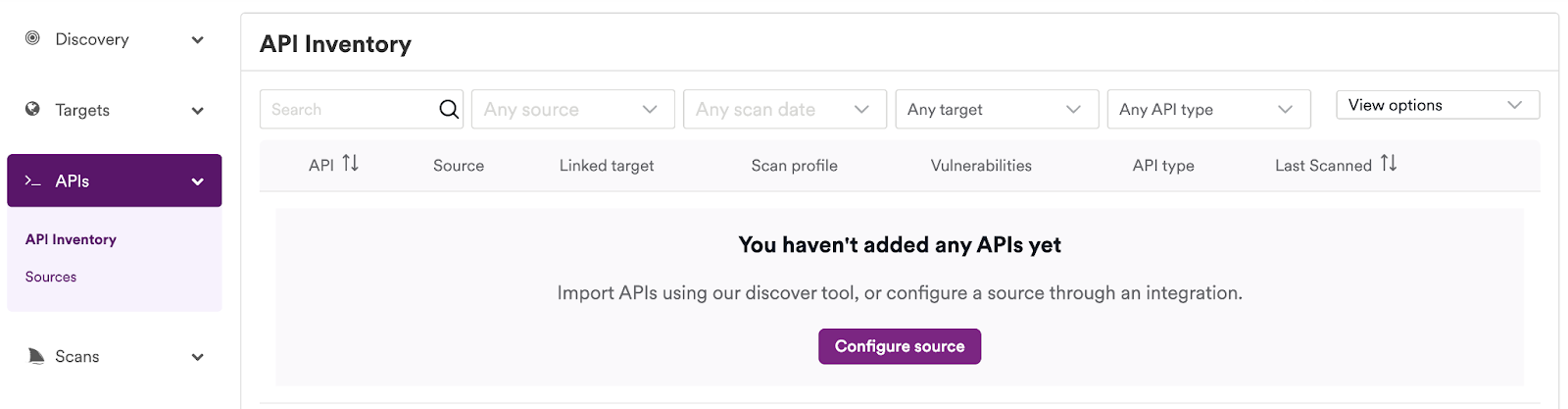Expand the Discovery sidebar section

click(x=198, y=39)
